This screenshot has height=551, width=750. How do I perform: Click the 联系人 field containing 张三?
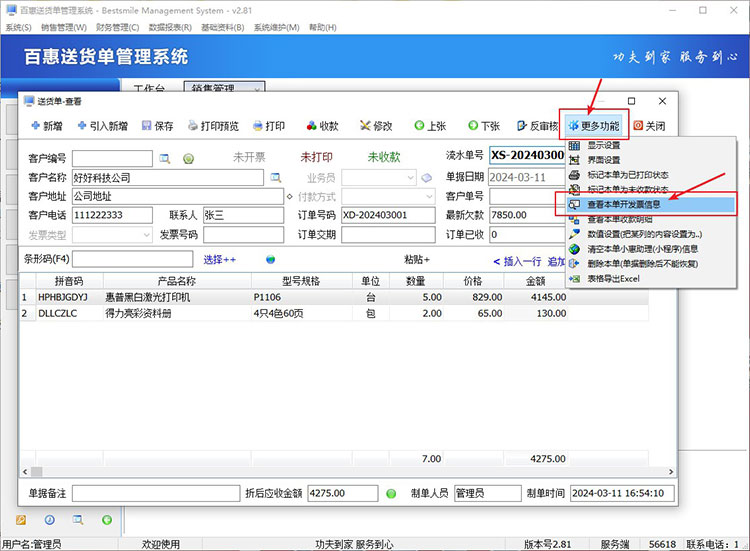[x=243, y=215]
